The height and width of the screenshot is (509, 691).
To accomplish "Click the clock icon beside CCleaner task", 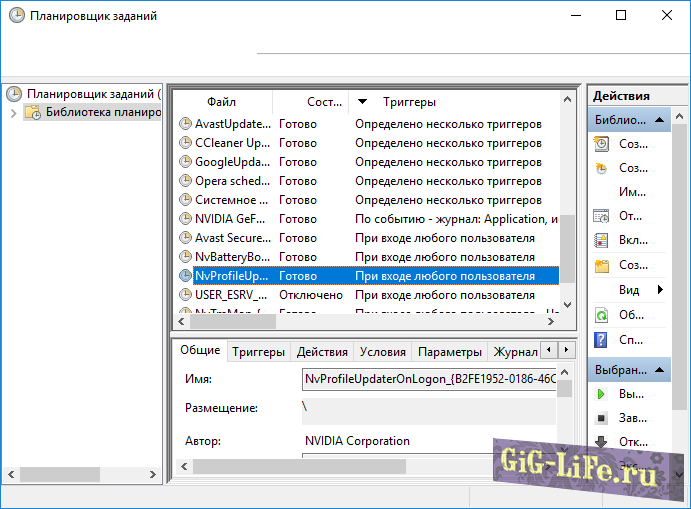I will point(185,143).
